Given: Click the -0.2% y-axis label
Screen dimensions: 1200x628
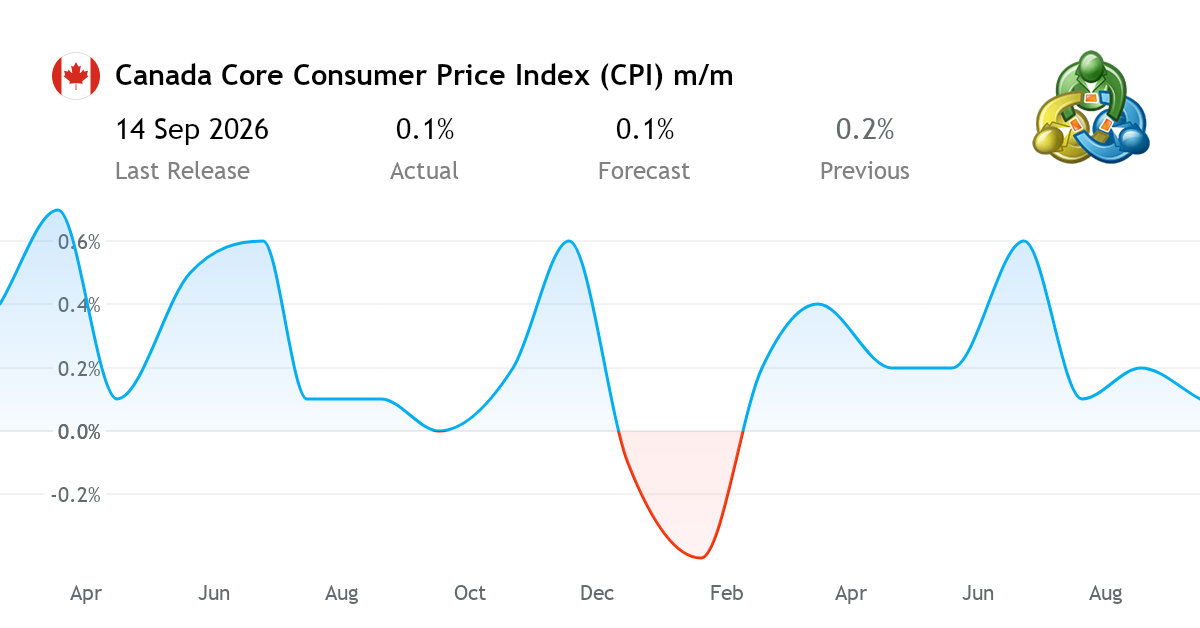Looking at the screenshot, I should (x=76, y=495).
